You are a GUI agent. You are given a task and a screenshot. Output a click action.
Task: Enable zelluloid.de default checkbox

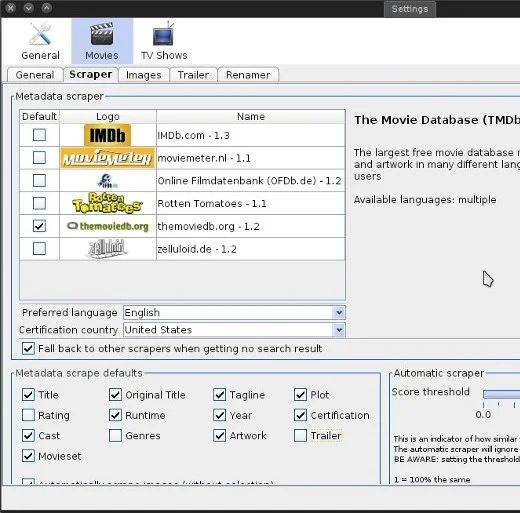tap(39, 249)
